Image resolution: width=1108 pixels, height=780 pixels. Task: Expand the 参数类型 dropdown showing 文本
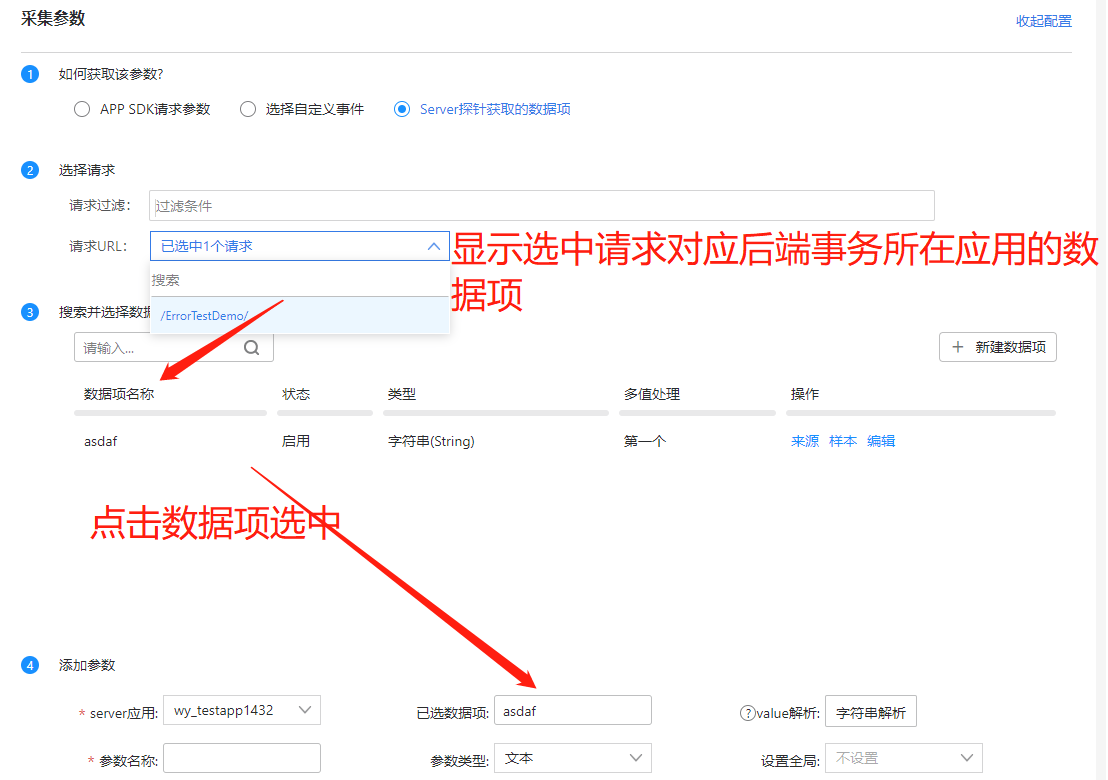click(x=572, y=759)
